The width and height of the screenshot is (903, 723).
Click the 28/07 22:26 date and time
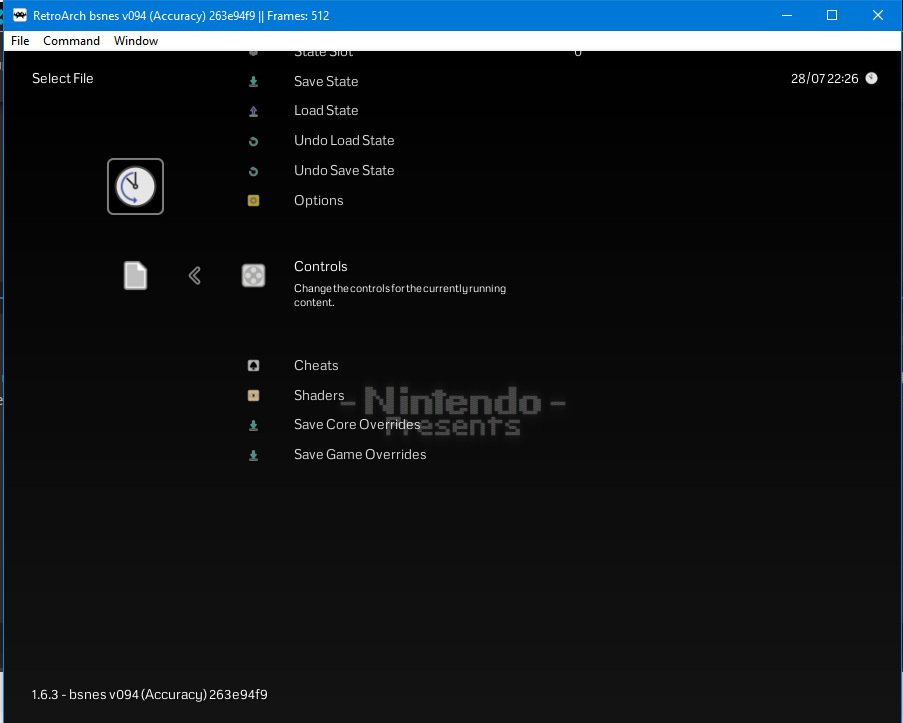point(825,78)
